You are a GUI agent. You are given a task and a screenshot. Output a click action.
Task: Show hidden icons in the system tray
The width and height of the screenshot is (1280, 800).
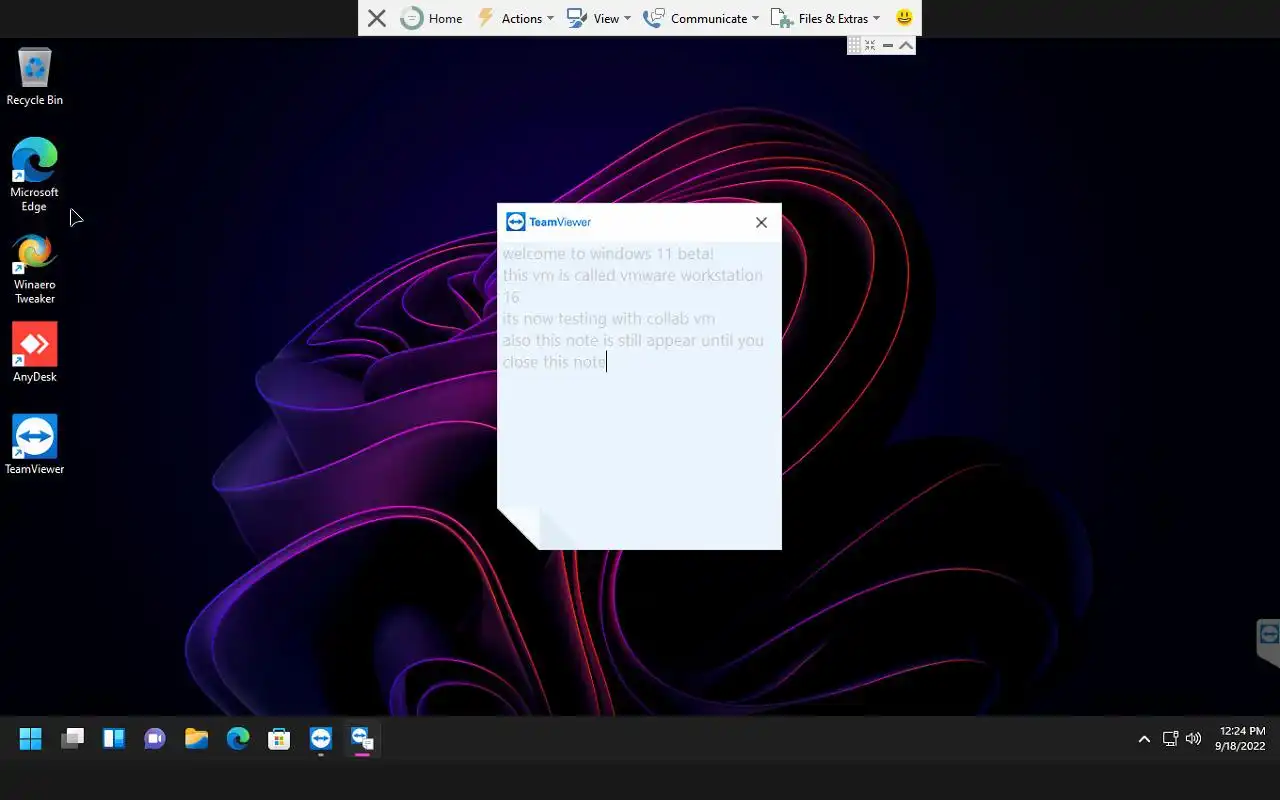(1144, 739)
